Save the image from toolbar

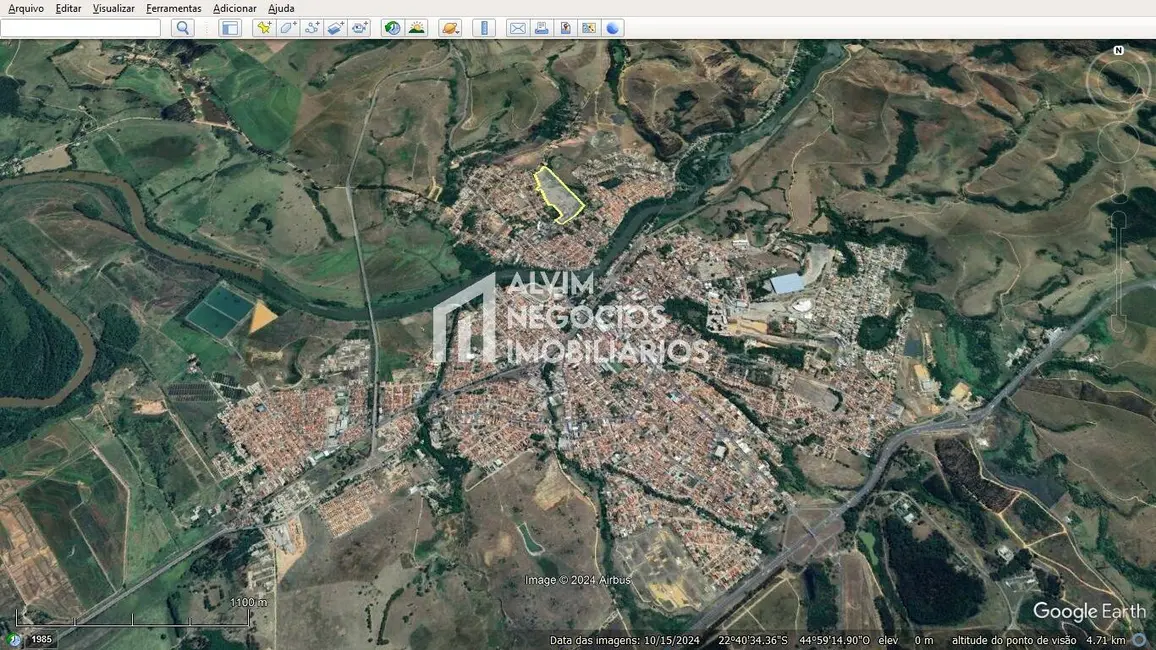point(565,28)
